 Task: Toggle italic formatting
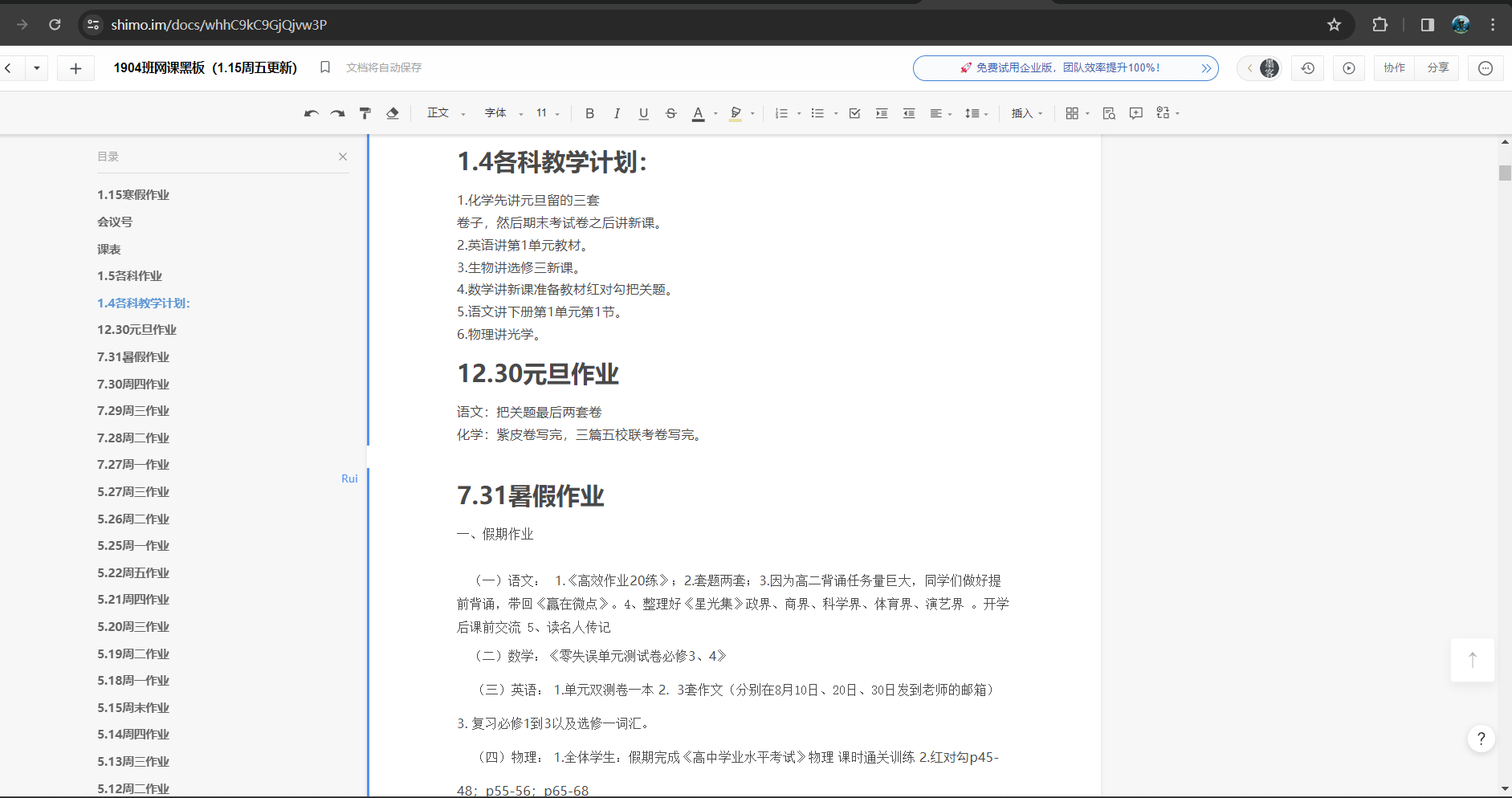pos(617,113)
